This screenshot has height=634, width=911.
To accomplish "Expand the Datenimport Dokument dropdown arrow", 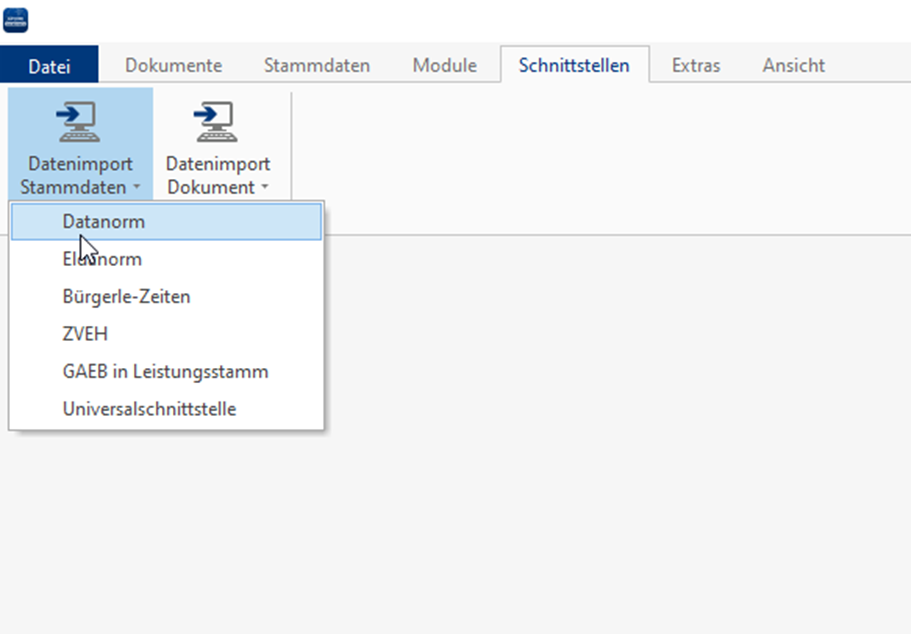I will point(265,188).
